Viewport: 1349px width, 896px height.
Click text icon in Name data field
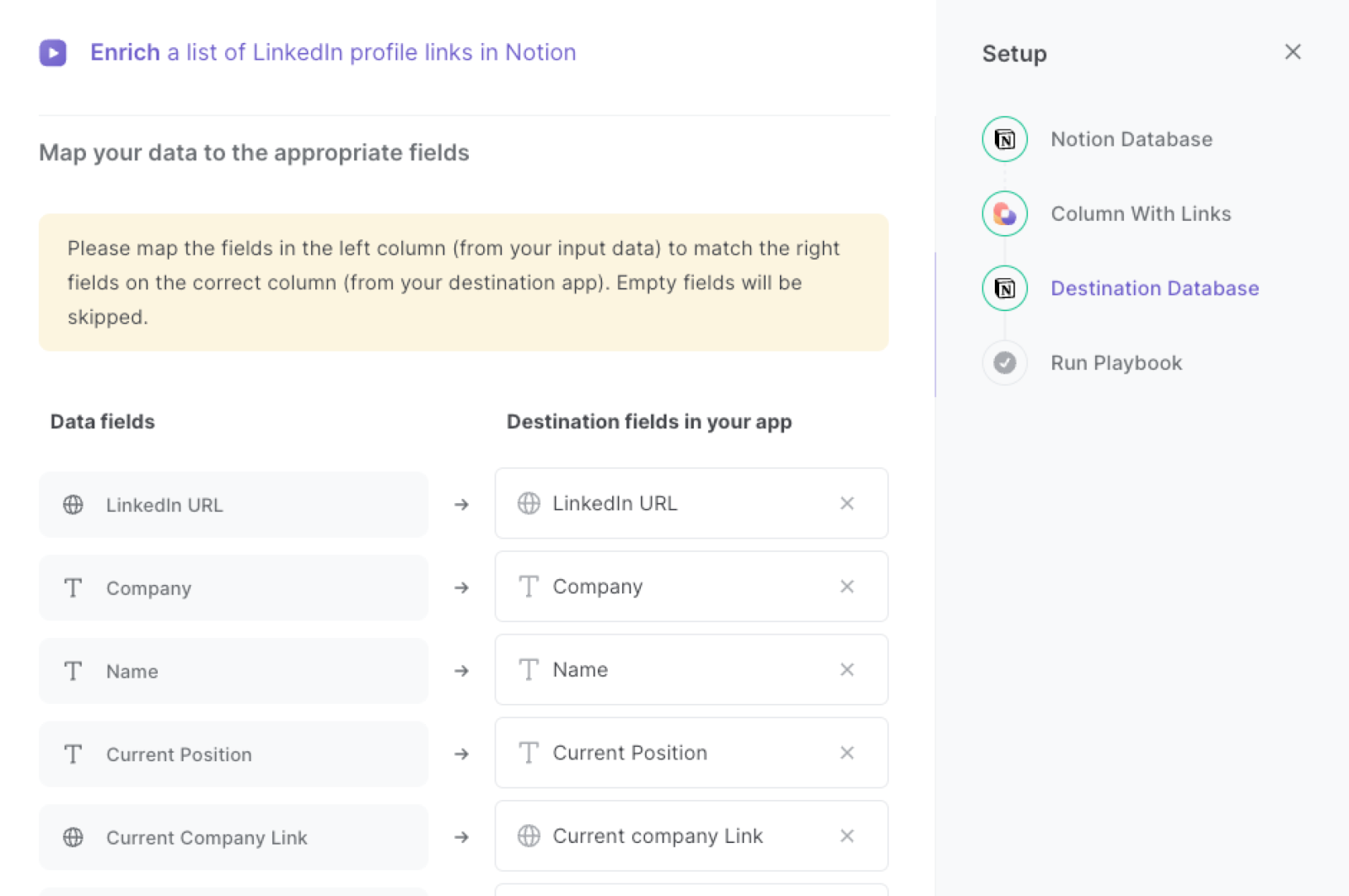(x=73, y=671)
